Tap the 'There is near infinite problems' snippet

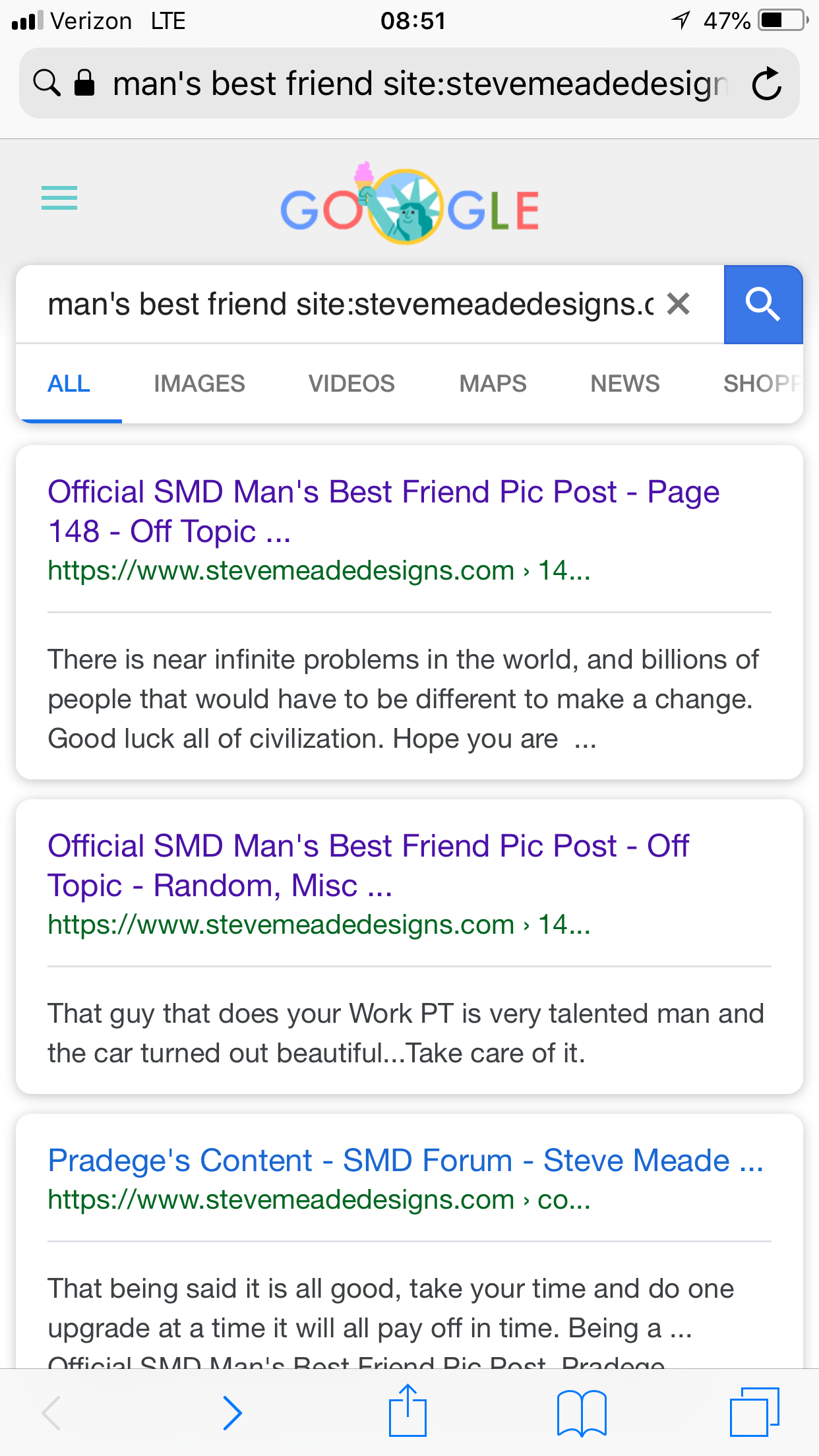coord(403,699)
